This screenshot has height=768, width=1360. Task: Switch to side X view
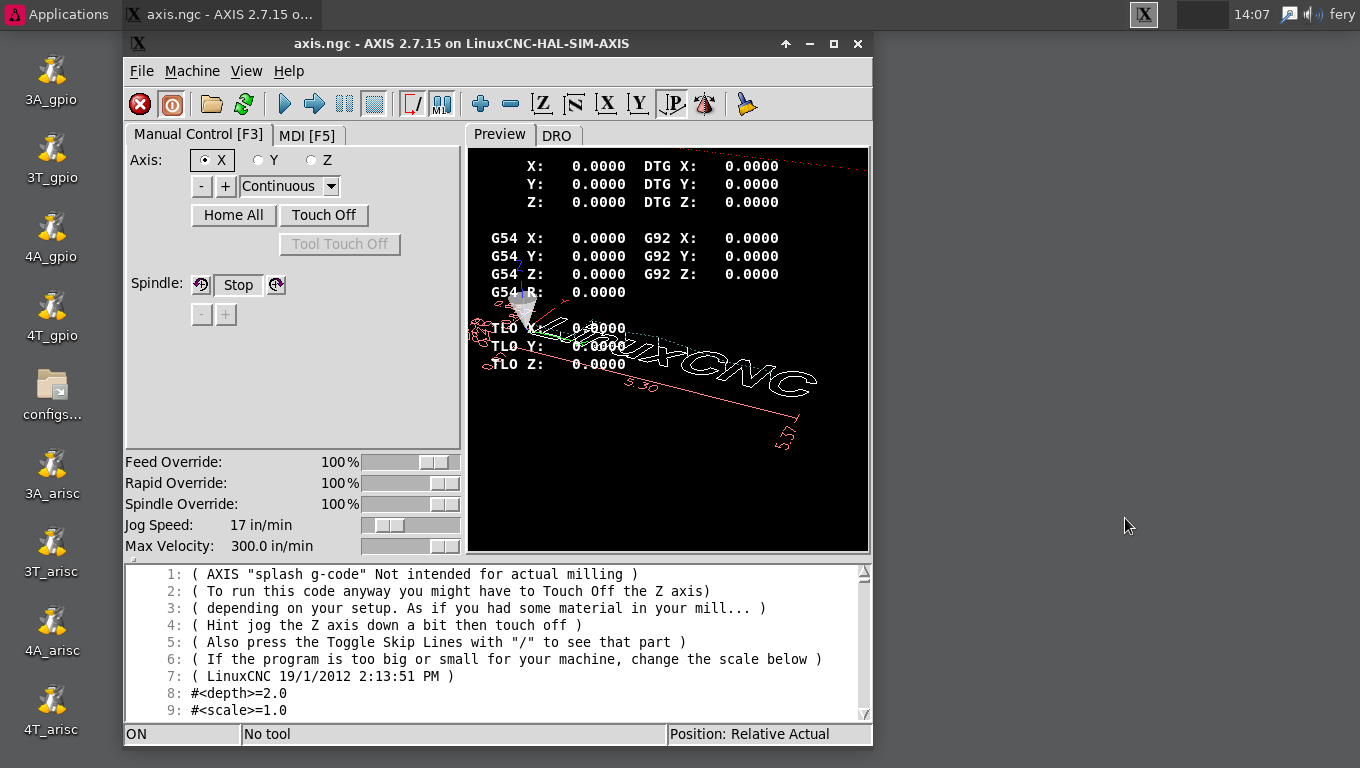pos(606,104)
